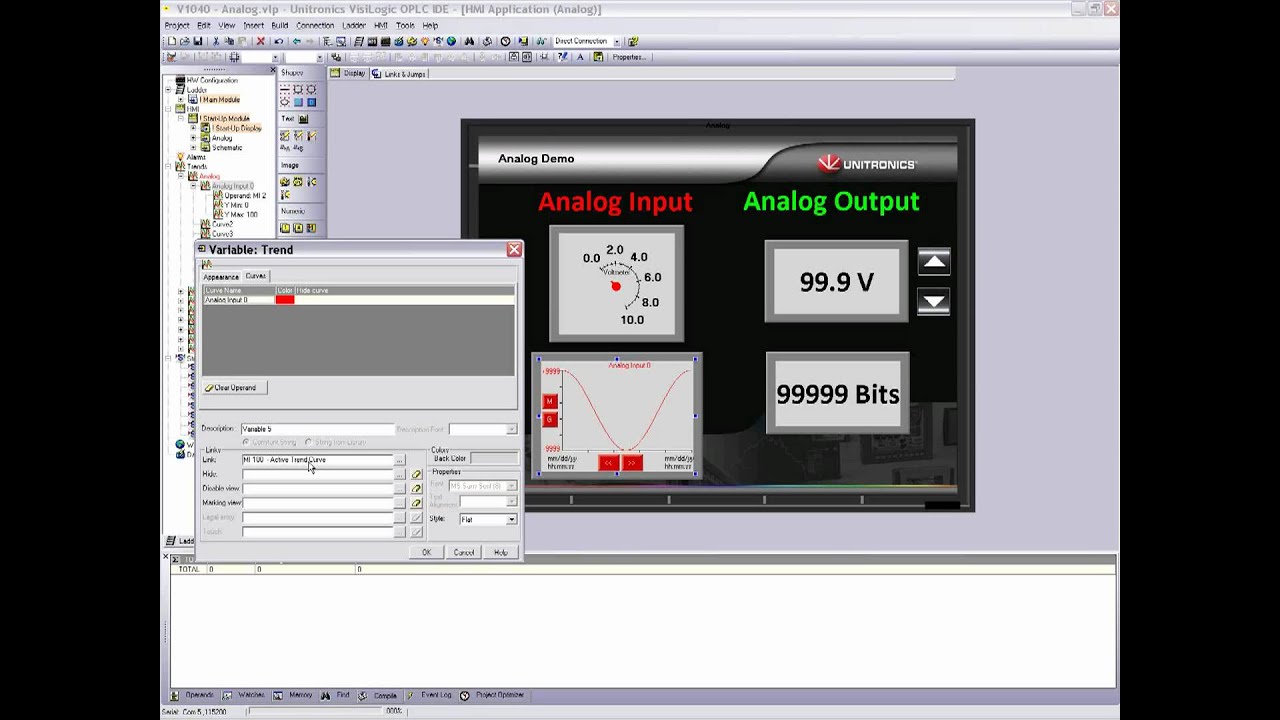Select the ellipse shape tool in Shapes palette
Image resolution: width=1280 pixels, height=720 pixels.
pyautogui.click(x=284, y=102)
